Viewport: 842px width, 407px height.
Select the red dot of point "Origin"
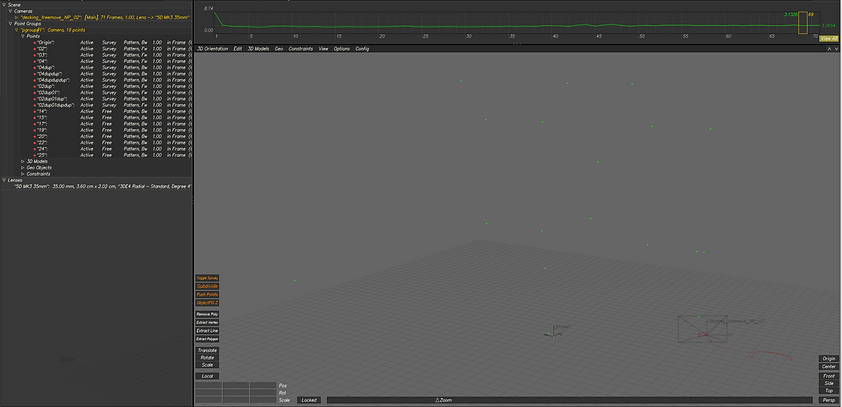[x=35, y=42]
